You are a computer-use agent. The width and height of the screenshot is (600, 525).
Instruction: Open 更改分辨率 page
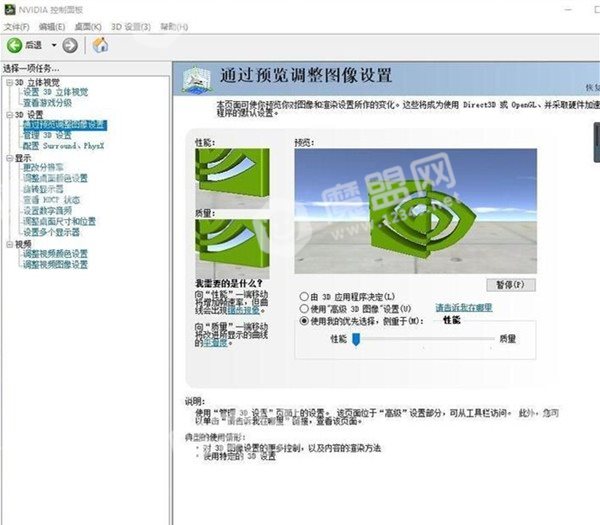[43, 167]
